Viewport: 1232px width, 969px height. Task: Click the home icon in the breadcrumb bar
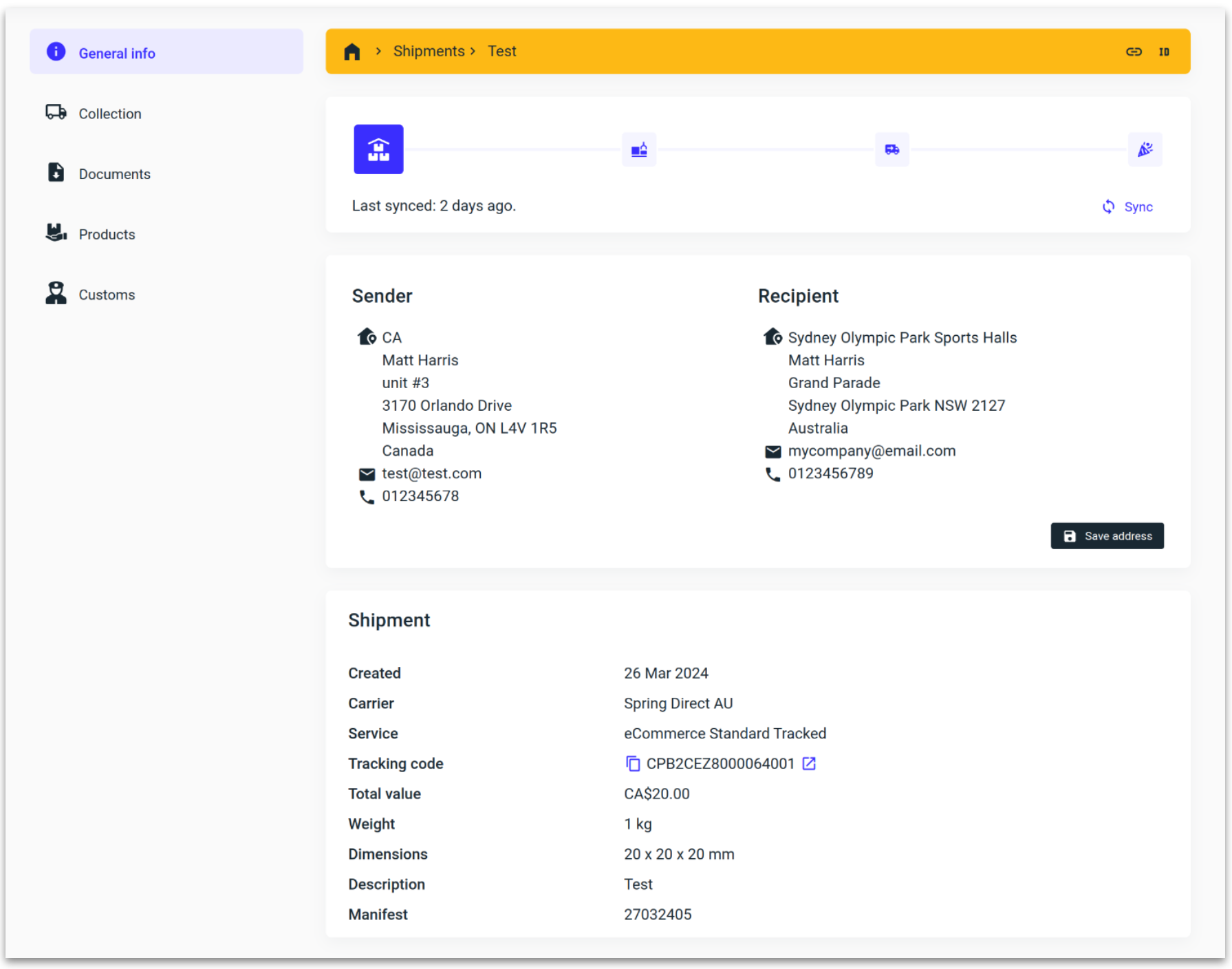pos(352,51)
